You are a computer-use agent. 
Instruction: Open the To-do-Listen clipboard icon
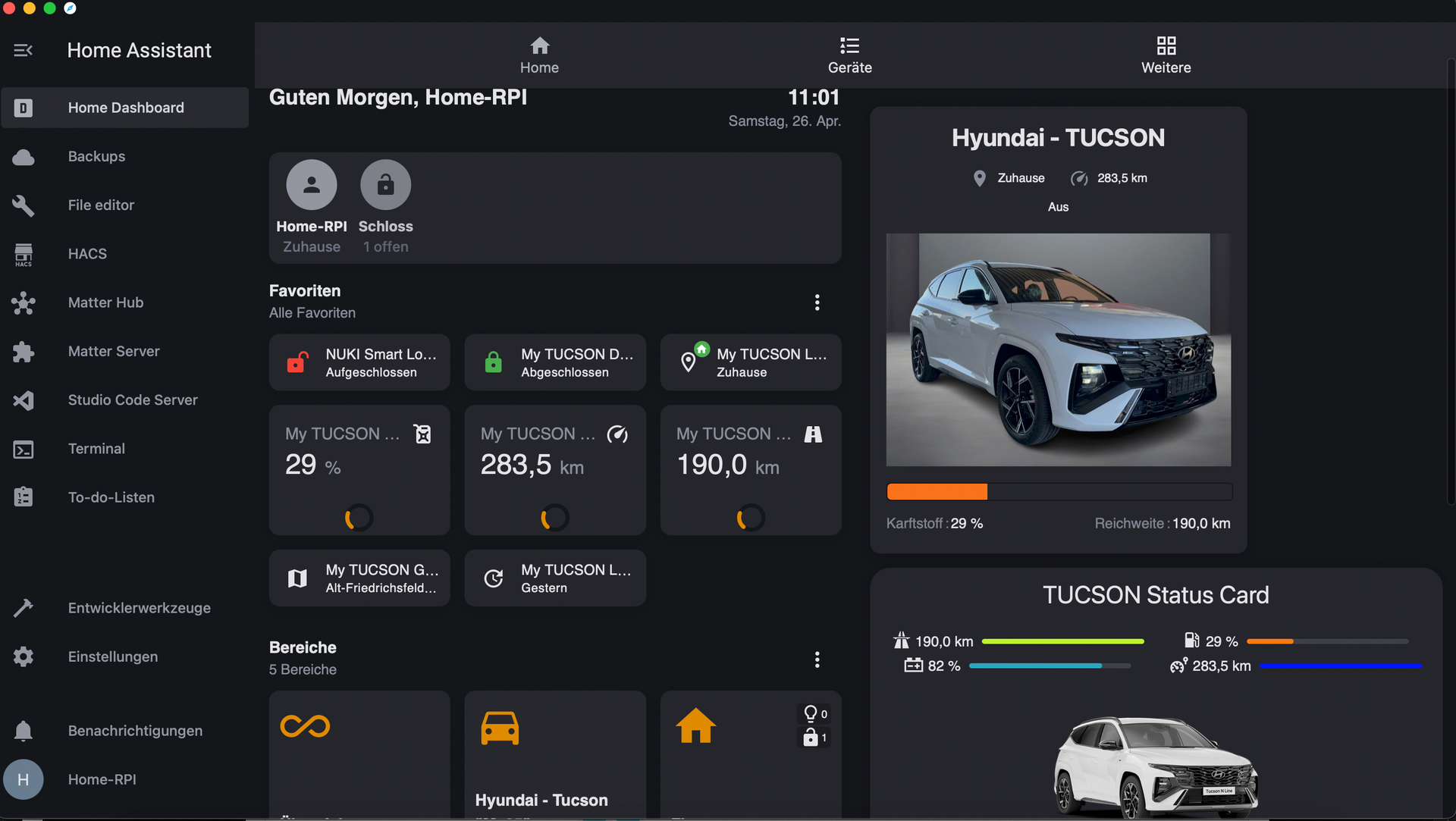(24, 497)
